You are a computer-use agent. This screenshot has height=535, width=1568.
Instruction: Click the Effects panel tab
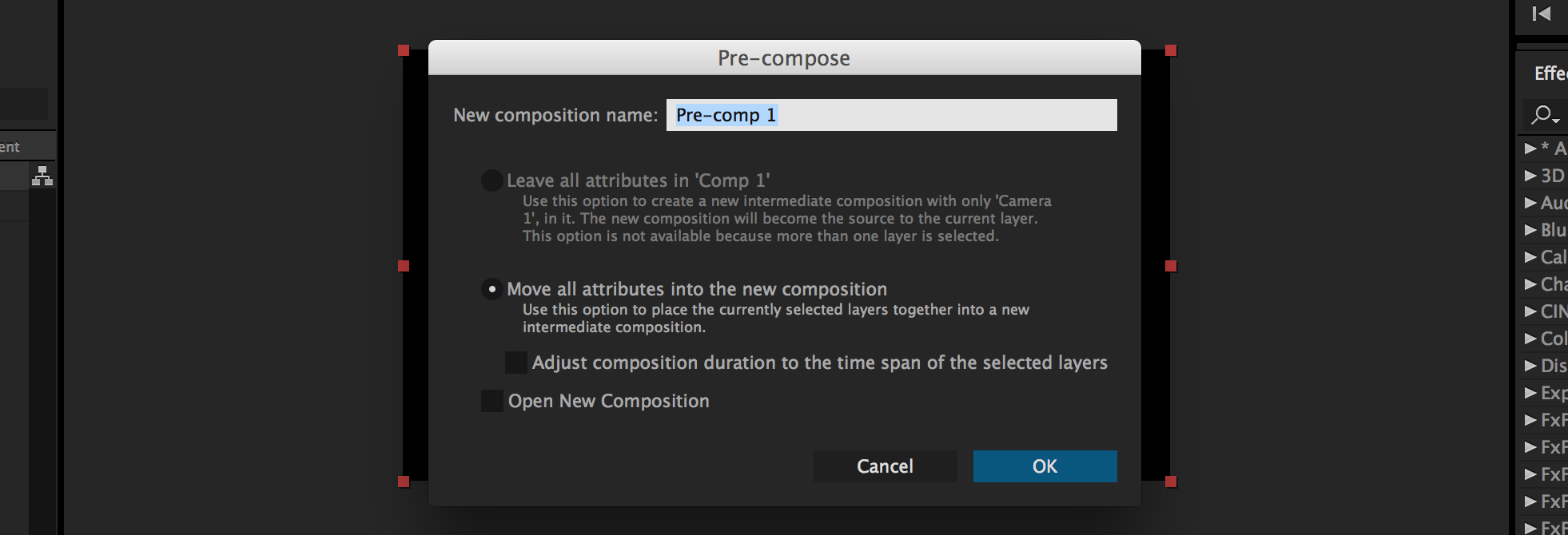point(1550,73)
